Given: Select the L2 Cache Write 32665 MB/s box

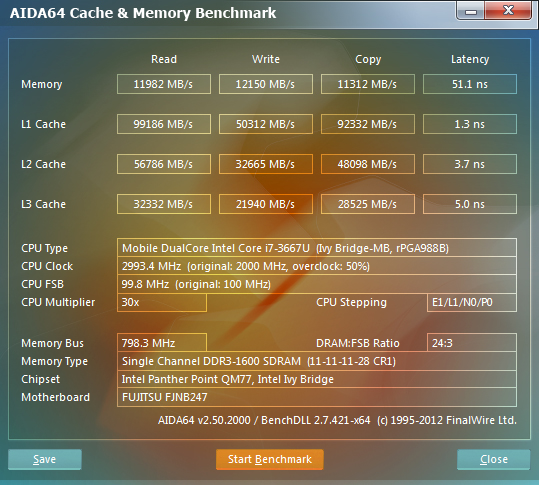Looking at the screenshot, I should pos(266,164).
